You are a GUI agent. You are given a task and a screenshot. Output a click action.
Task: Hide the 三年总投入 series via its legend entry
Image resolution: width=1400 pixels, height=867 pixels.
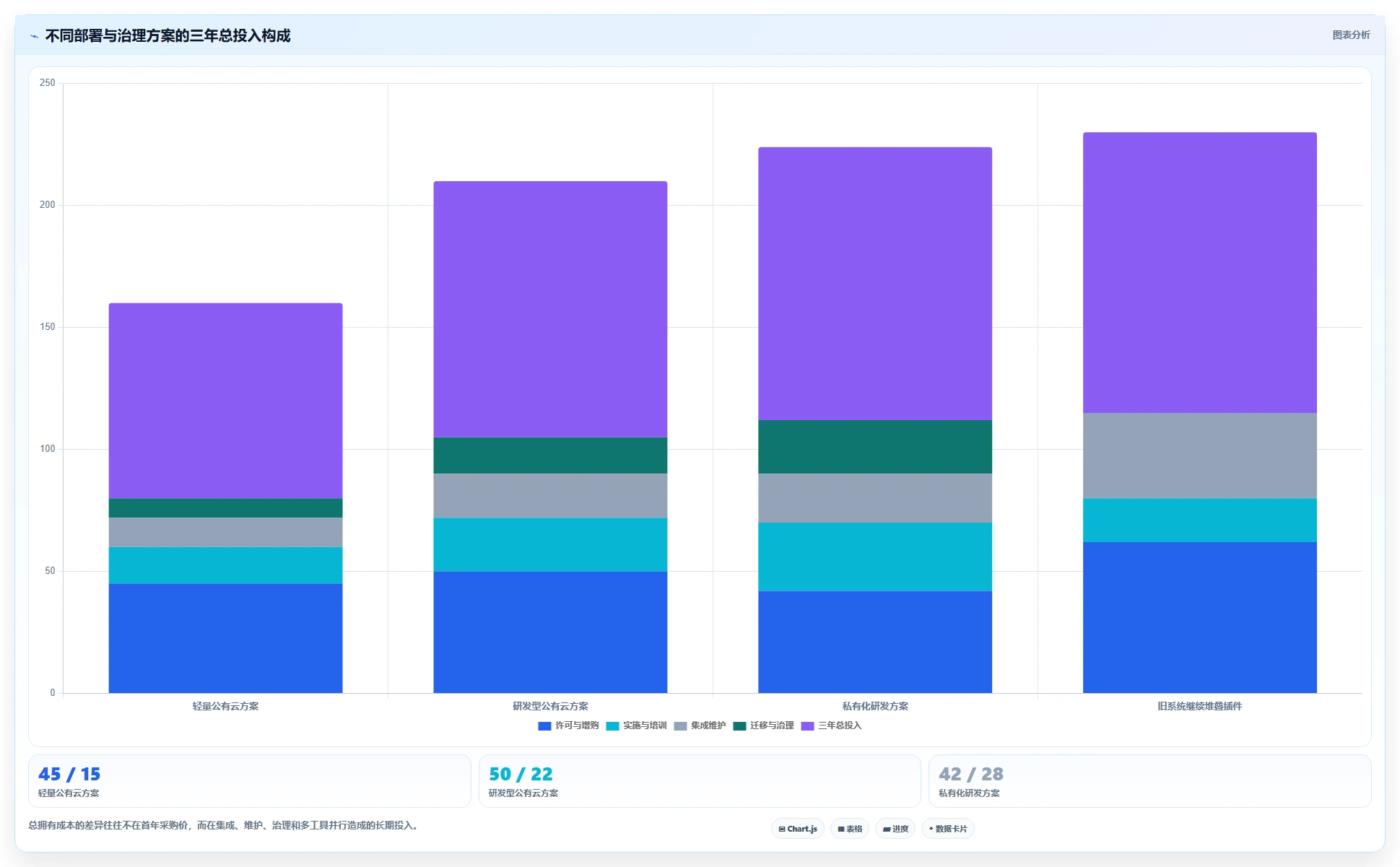[x=830, y=726]
